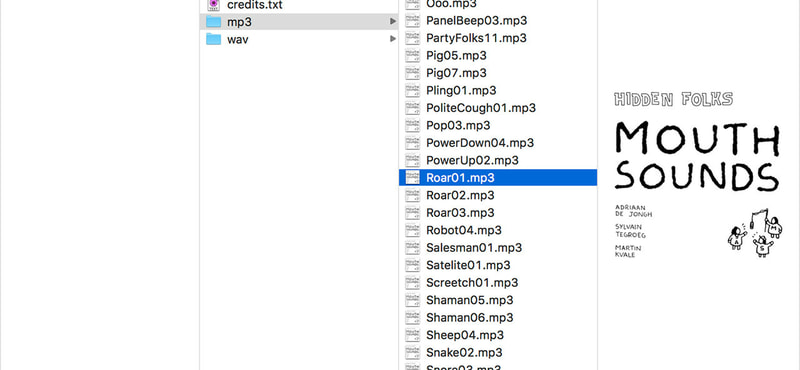This screenshot has width=800, height=370.
Task: Select the Sheep04.mp3 file name
Action: tap(465, 335)
